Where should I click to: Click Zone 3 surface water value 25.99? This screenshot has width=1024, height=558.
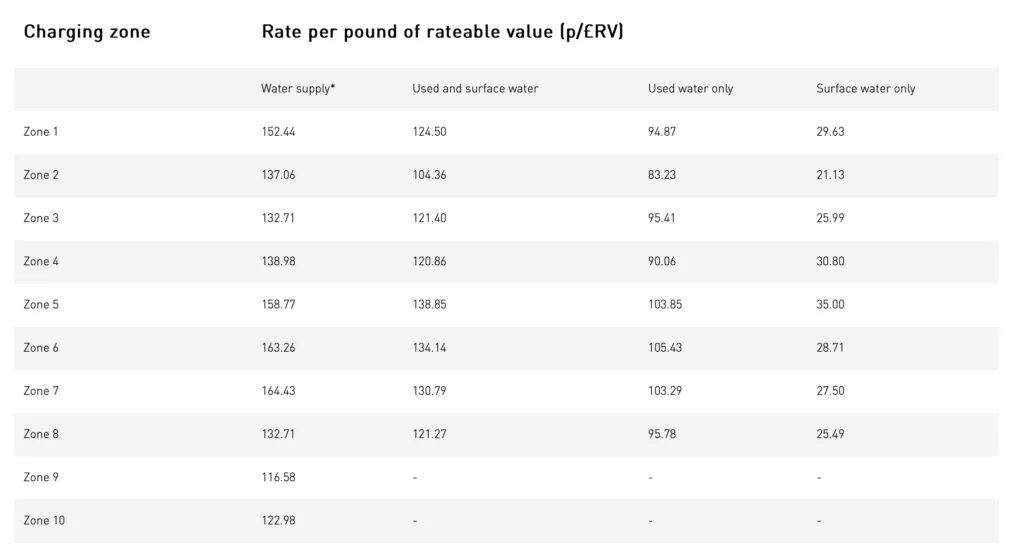pos(830,218)
